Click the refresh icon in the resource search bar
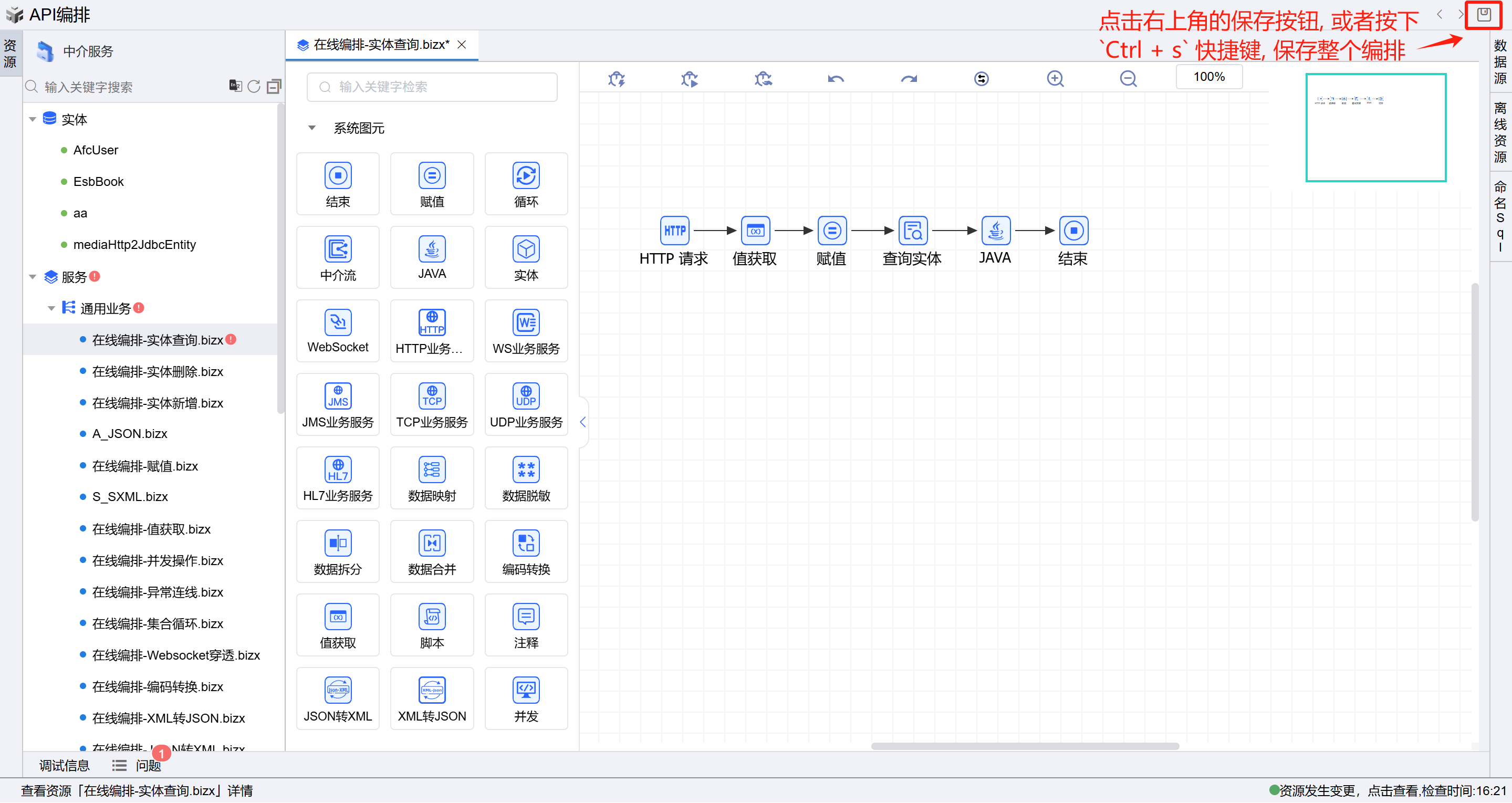 (x=254, y=87)
